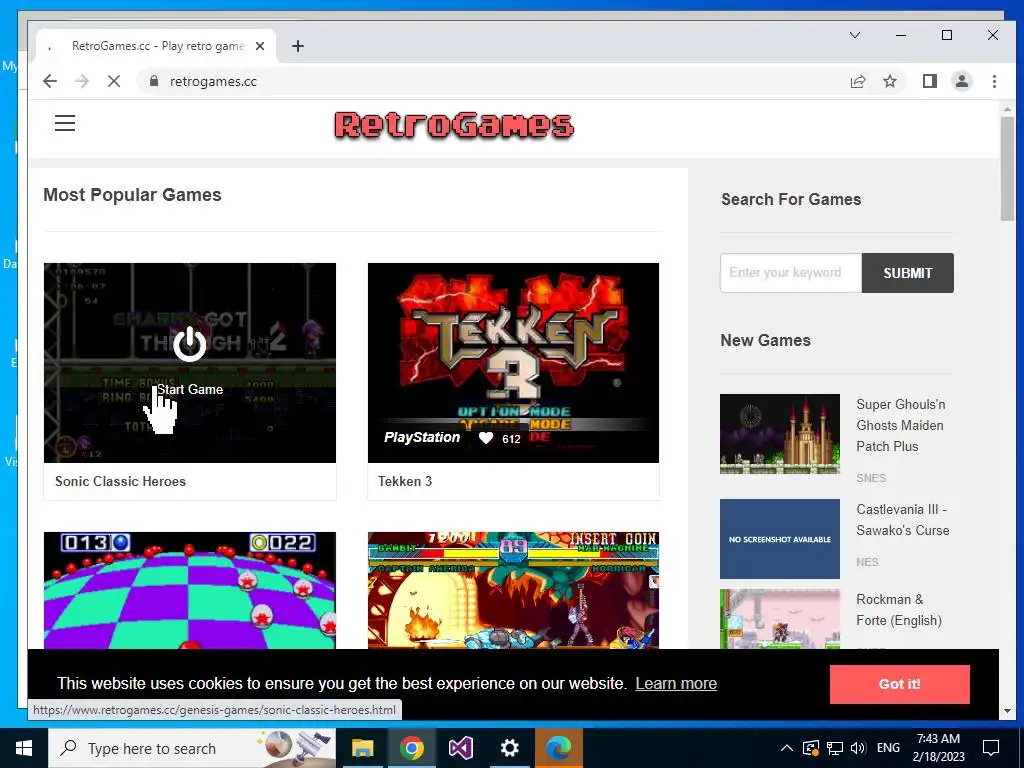
Task: Open a new tab with plus
Action: pos(298,46)
